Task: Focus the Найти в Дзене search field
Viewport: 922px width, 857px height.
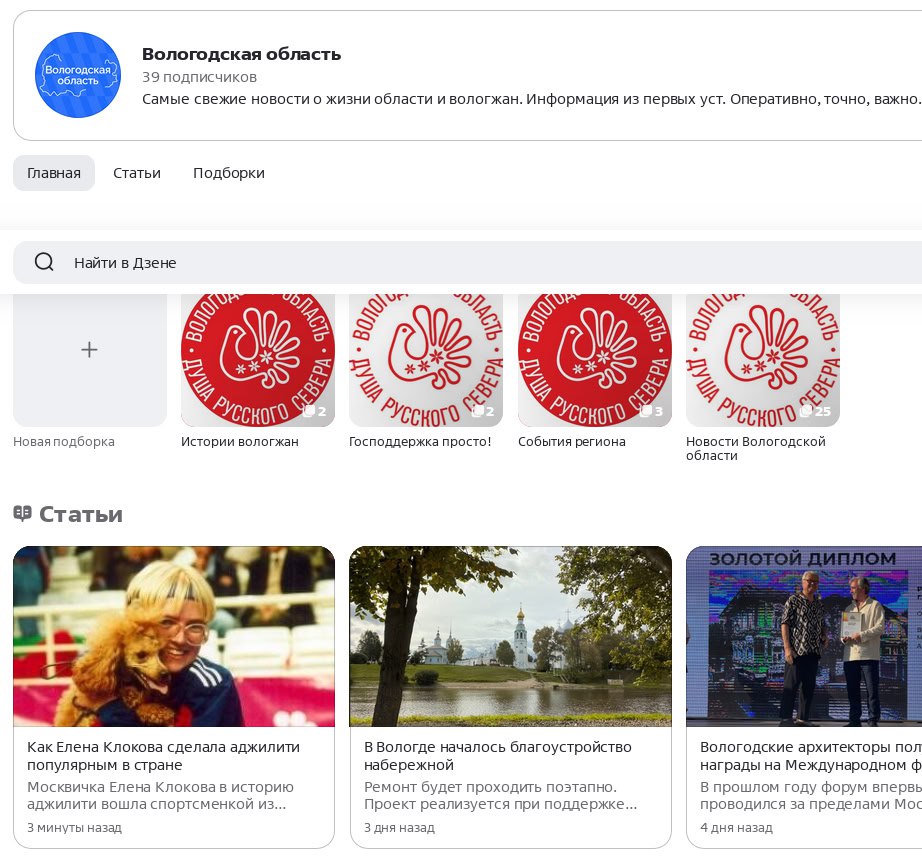Action: click(x=467, y=262)
